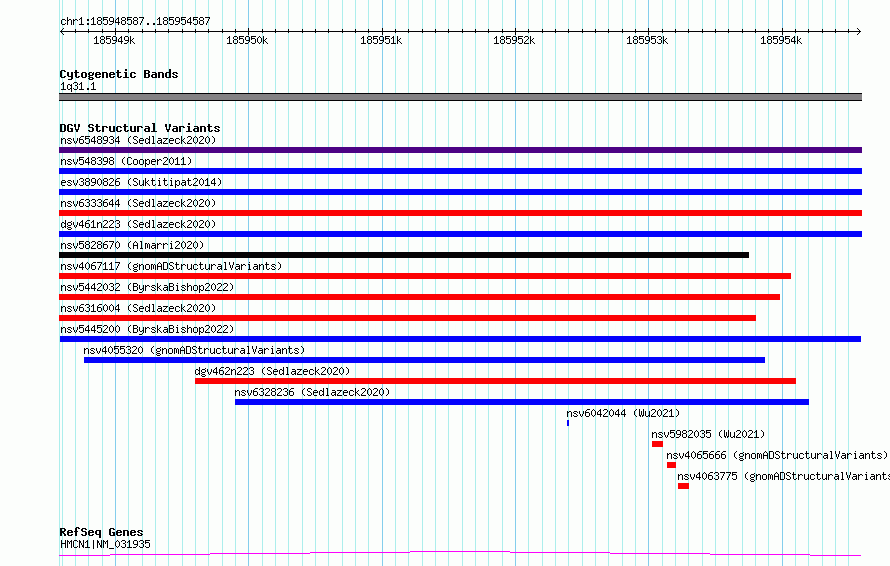This screenshot has width=890, height=566.
Task: Select the nsv548398 (Cooper2011) blue bar
Action: coord(460,171)
